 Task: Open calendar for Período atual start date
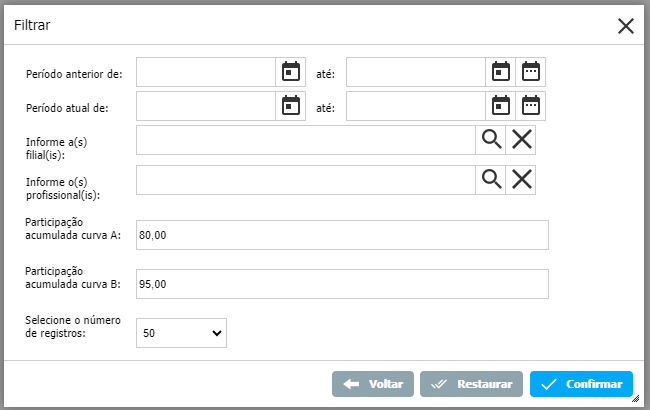pos(290,106)
